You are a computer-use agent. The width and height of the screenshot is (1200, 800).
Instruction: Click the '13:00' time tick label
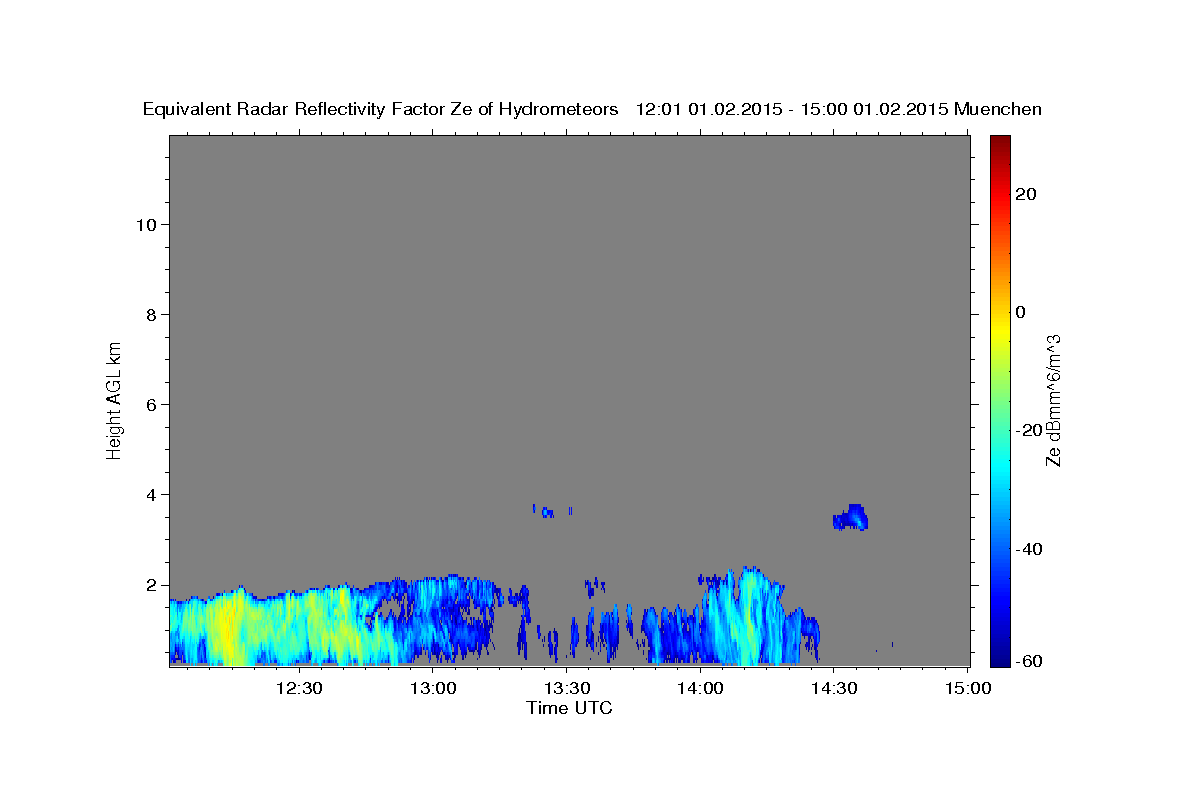433,688
